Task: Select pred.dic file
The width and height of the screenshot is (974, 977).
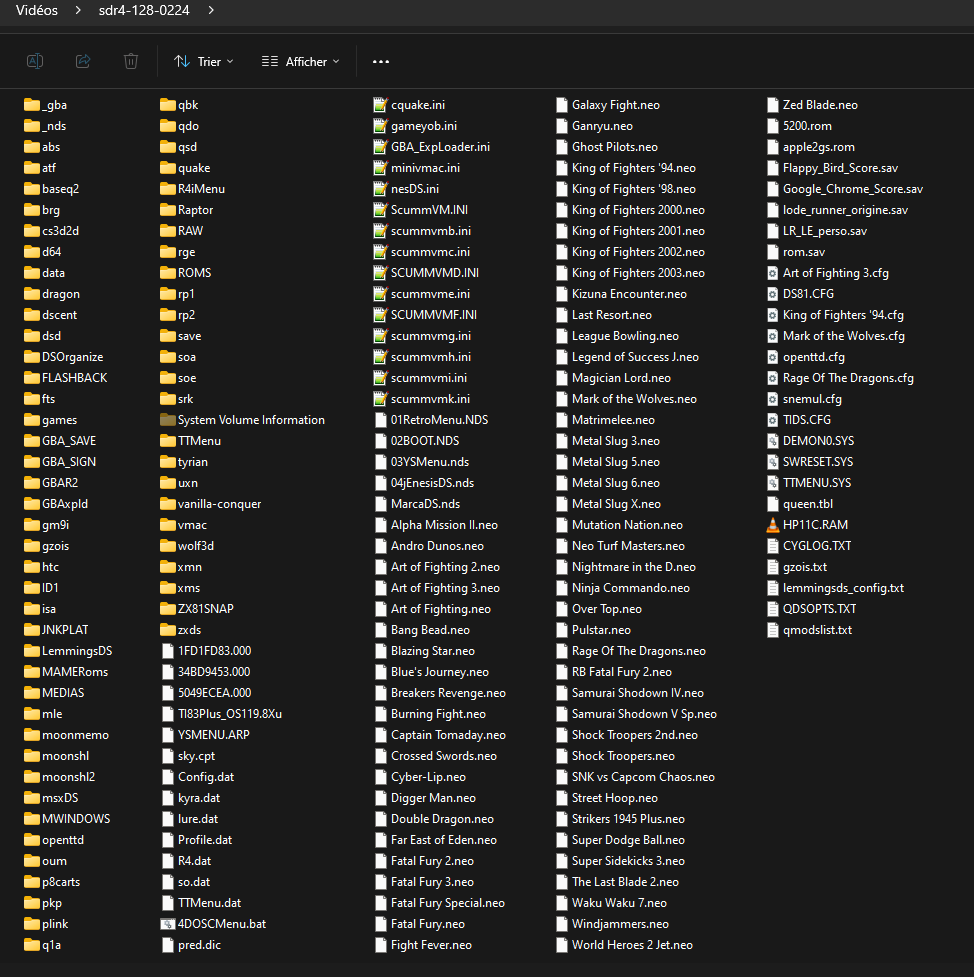Action: 191,945
